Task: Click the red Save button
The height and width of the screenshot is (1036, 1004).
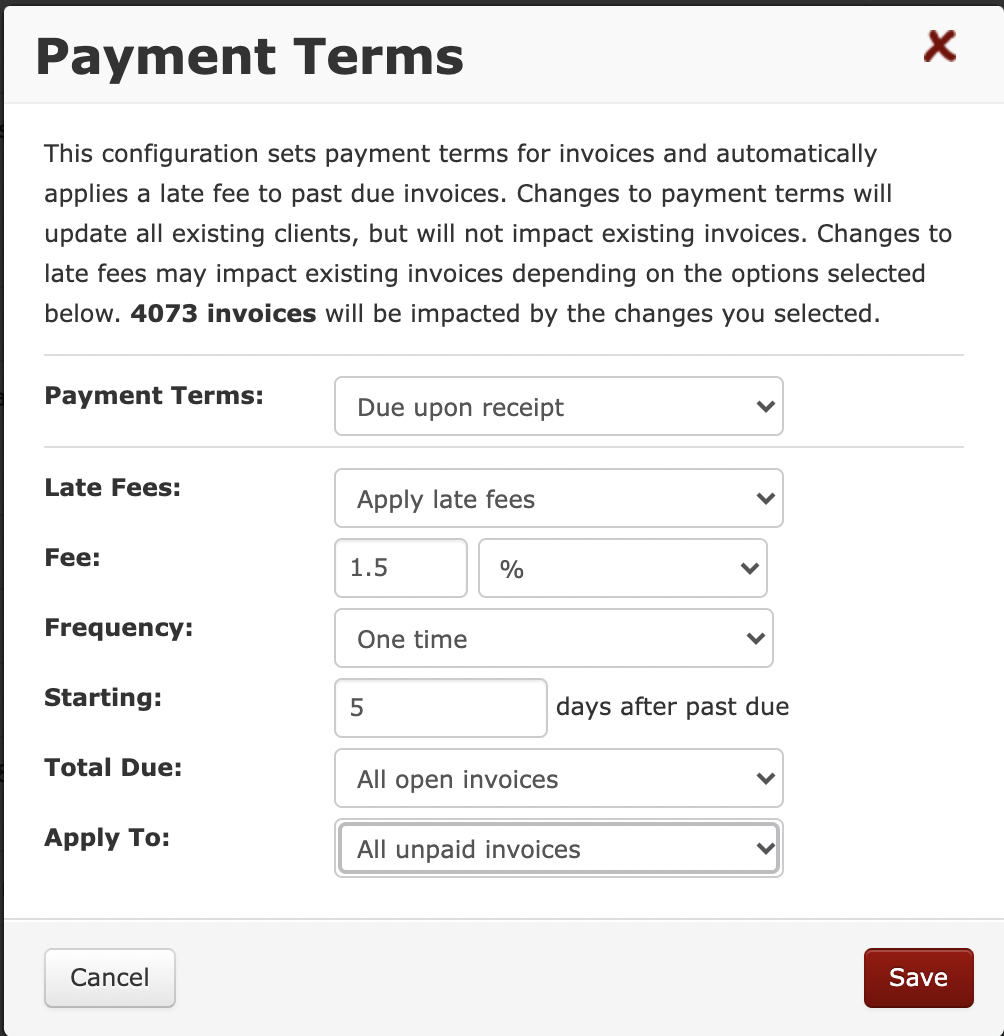Action: pos(918,978)
